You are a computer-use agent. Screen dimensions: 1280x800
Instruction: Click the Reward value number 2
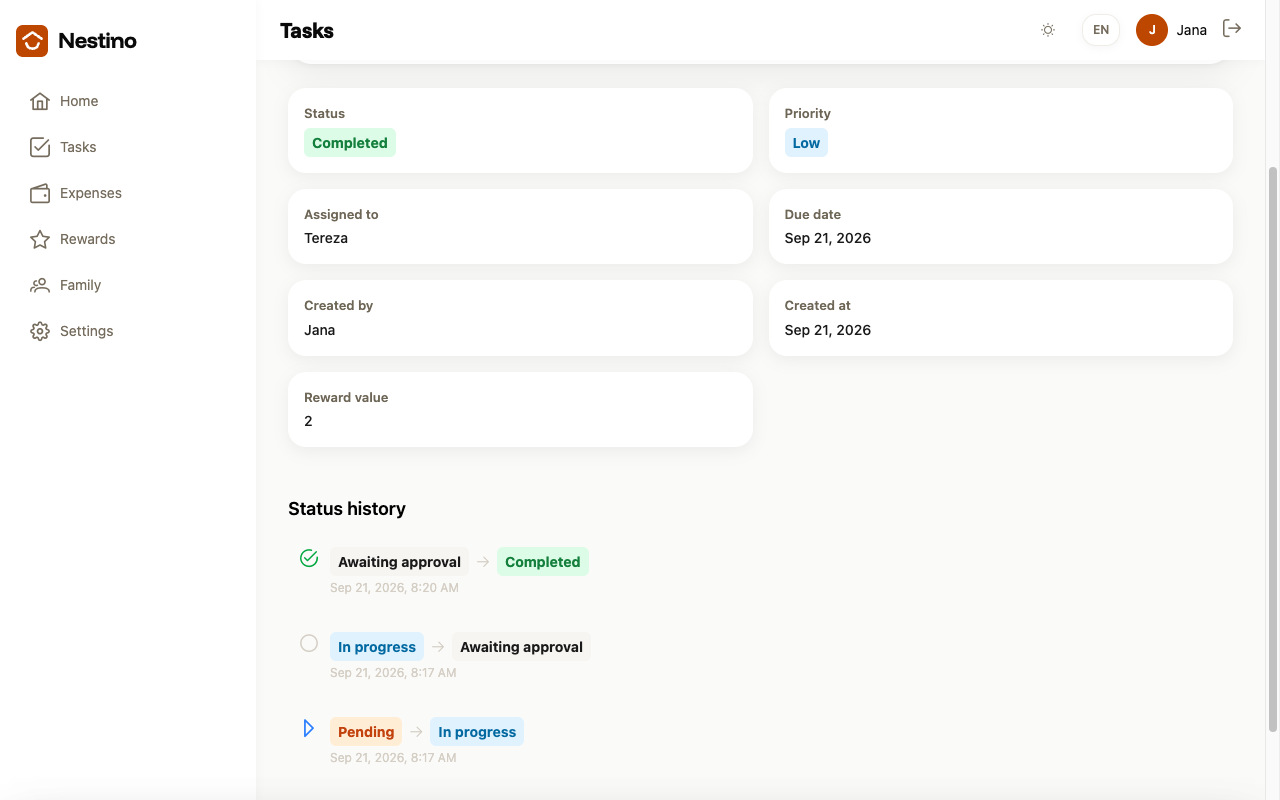308,421
